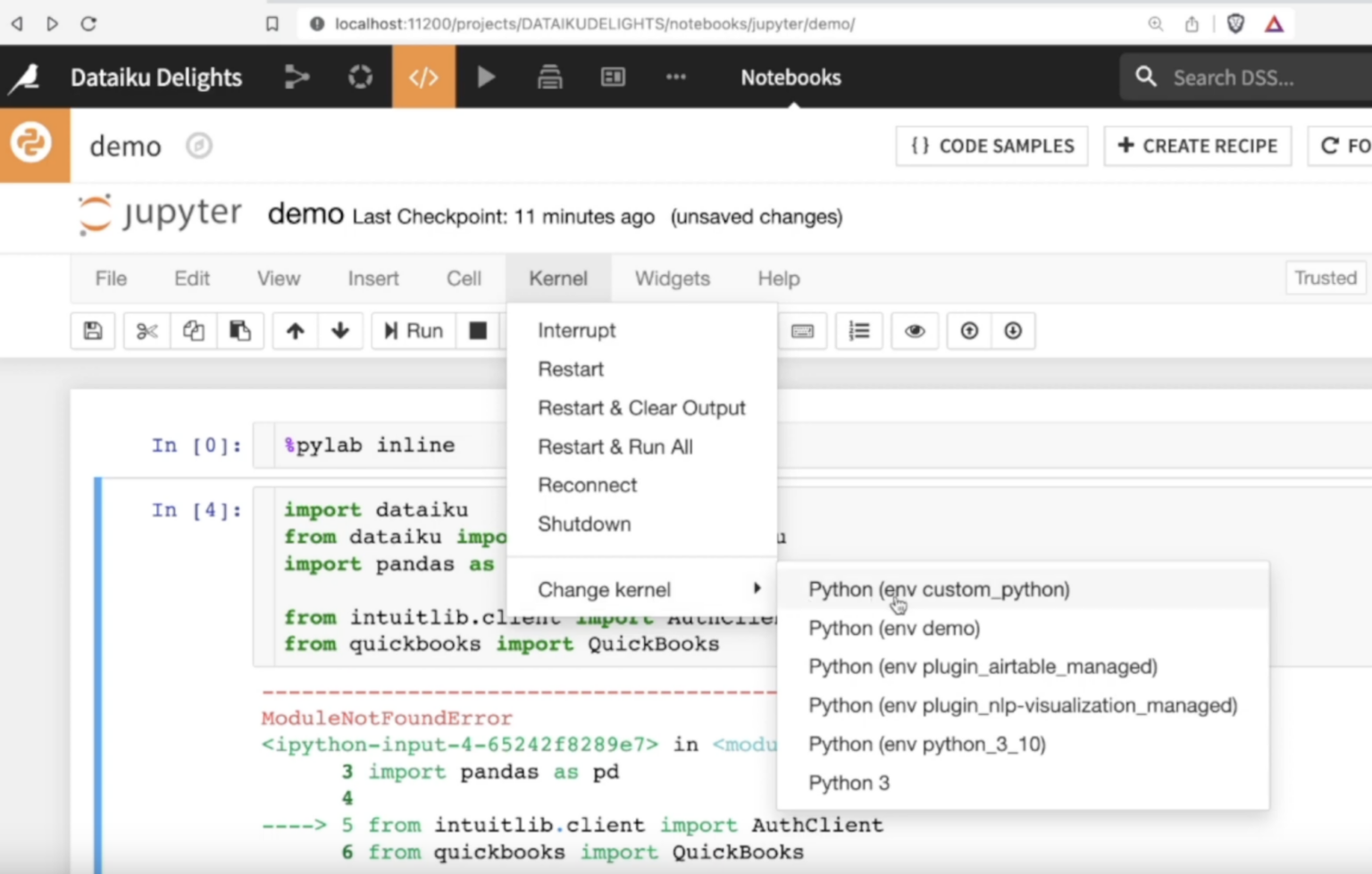
Task: Click the CODE SAMPLES button
Action: click(x=991, y=146)
